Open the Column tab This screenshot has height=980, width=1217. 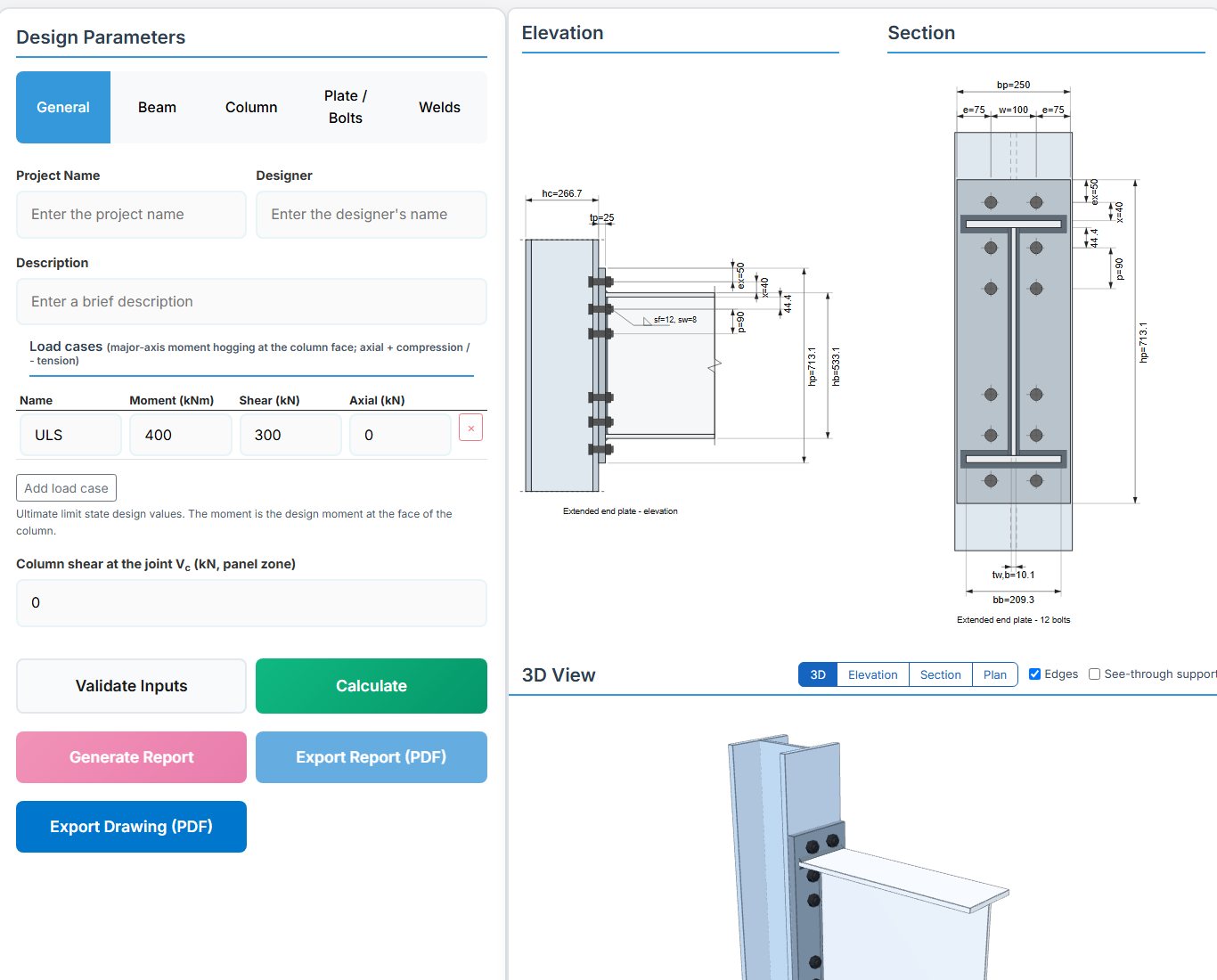click(251, 107)
